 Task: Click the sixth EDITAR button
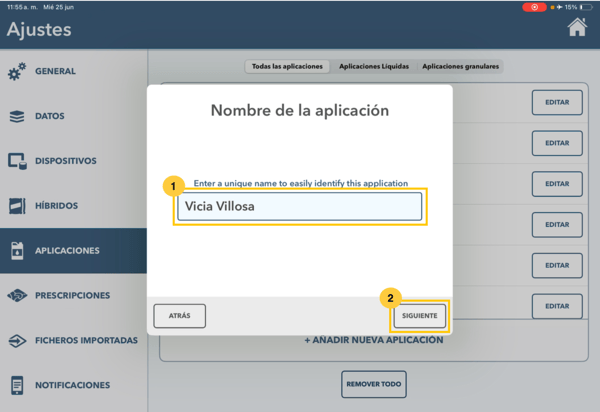[x=557, y=306]
